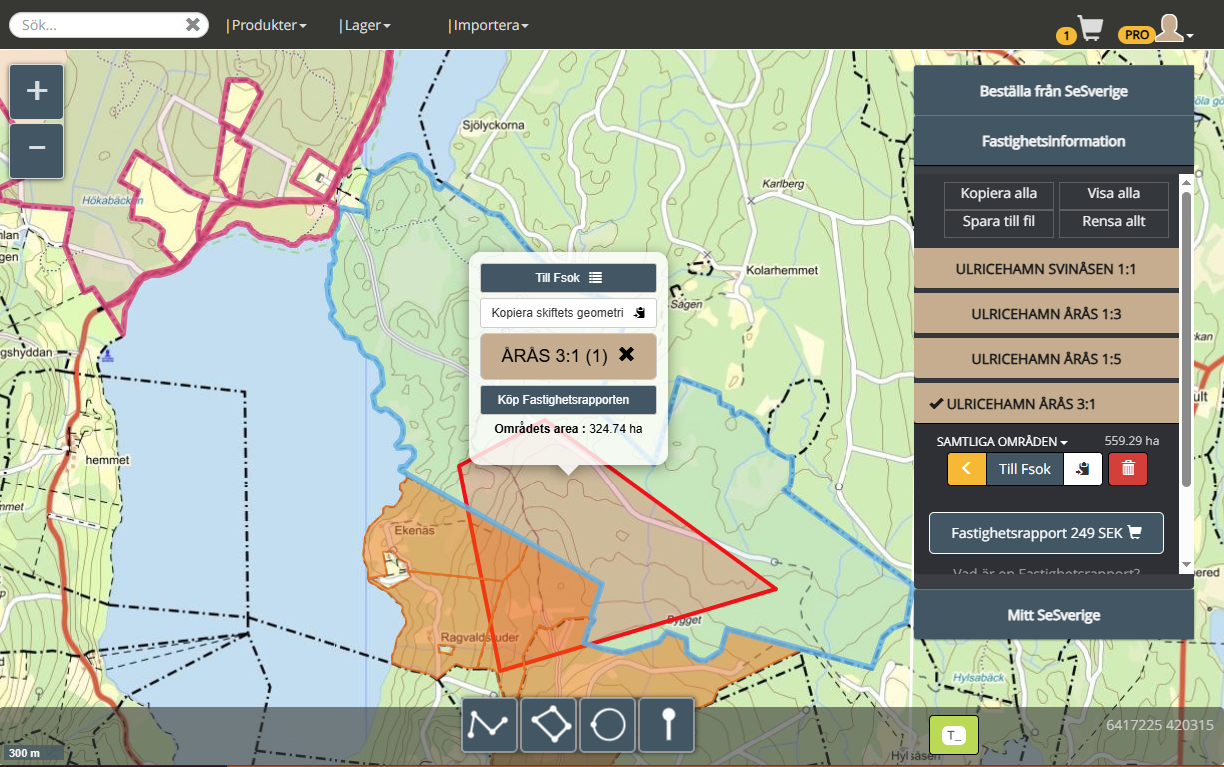Screen dimensions: 1224x767
Task: Select the point marker tool
Action: [x=667, y=725]
